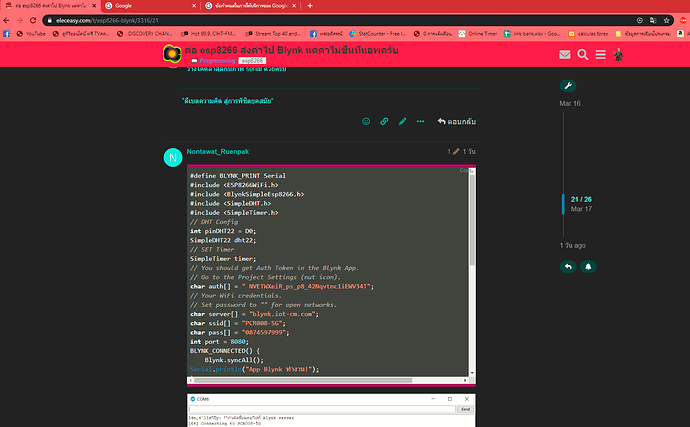Bookmark this page with the star icon
The height and width of the screenshot is (427, 690).
[x=666, y=20]
